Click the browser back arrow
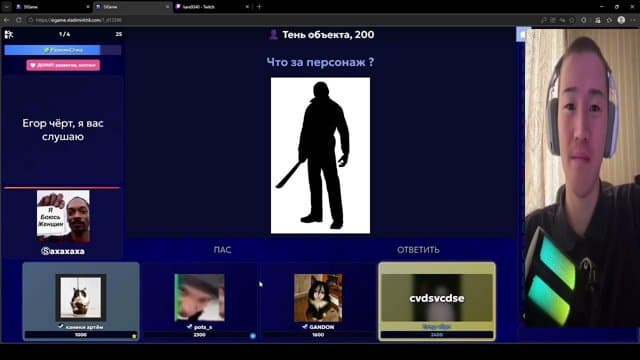This screenshot has width=640, height=360. click(x=7, y=20)
